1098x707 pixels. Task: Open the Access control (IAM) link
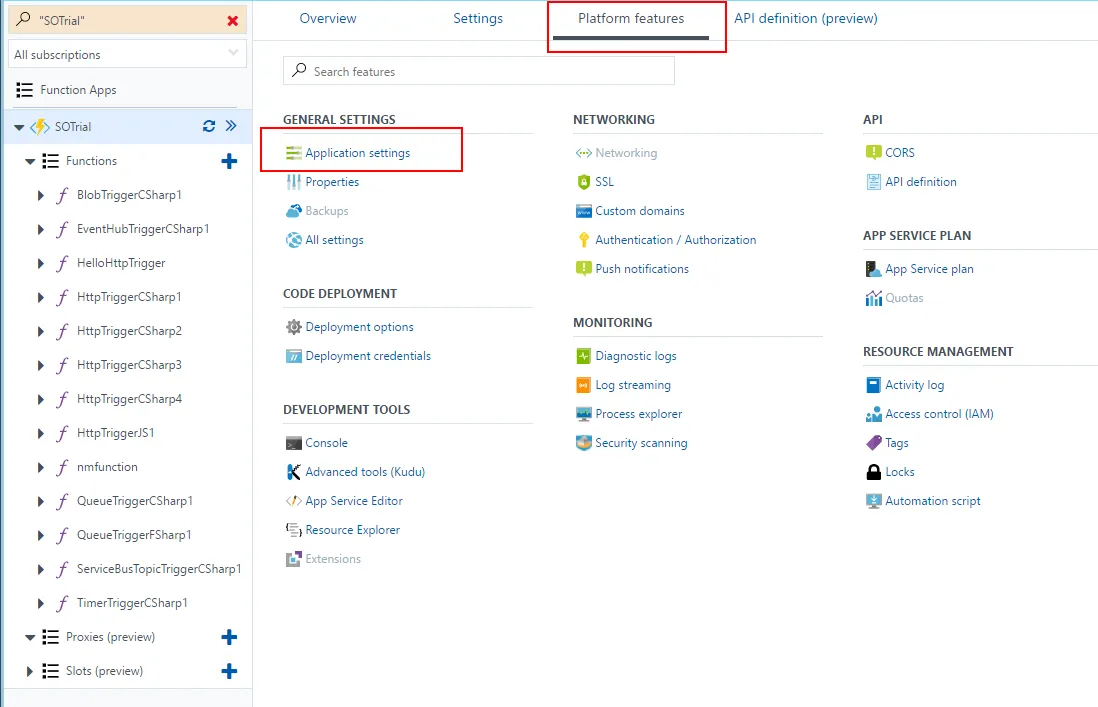click(939, 414)
